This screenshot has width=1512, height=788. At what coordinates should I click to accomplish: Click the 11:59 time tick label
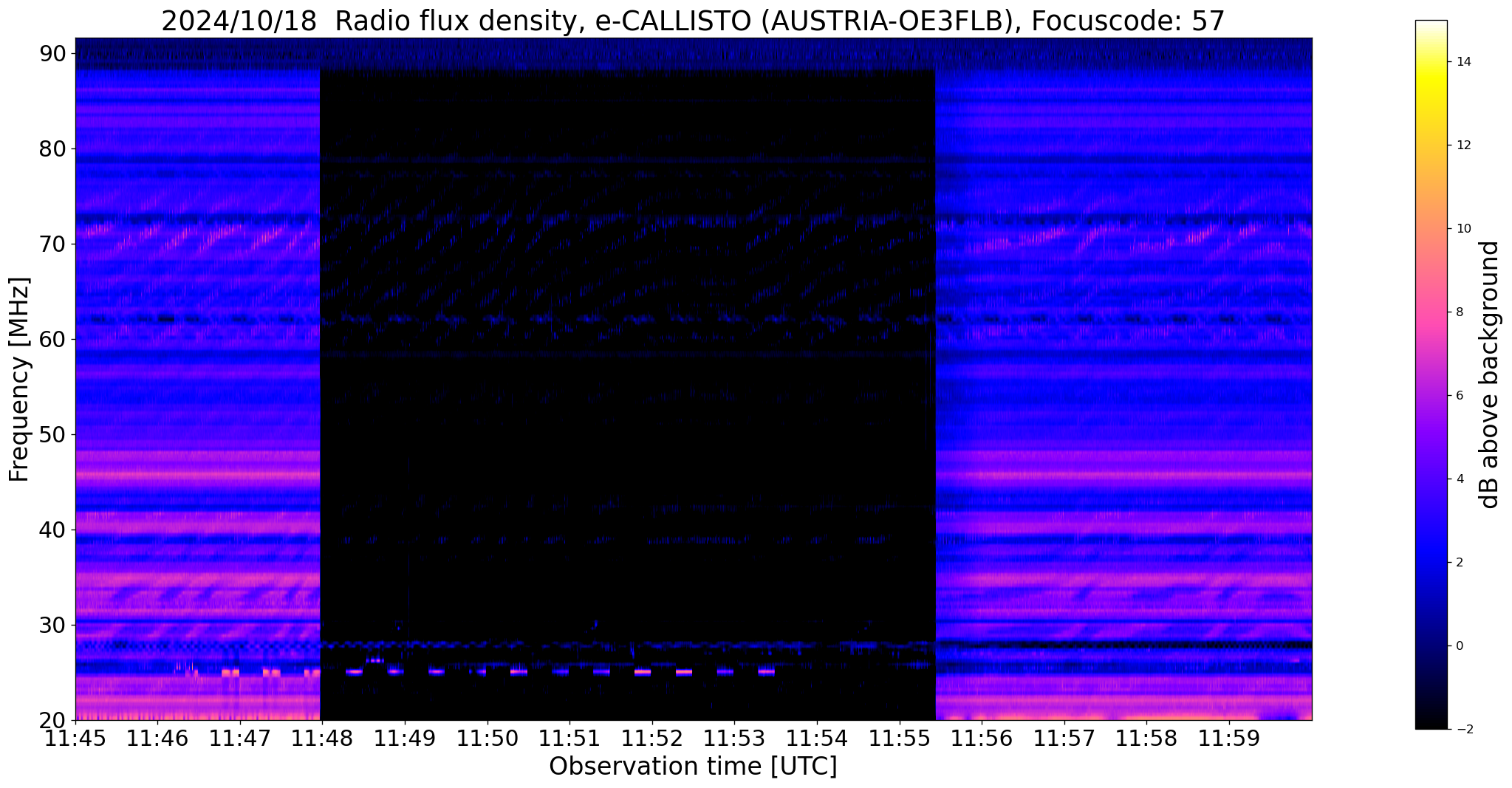[x=1228, y=739]
